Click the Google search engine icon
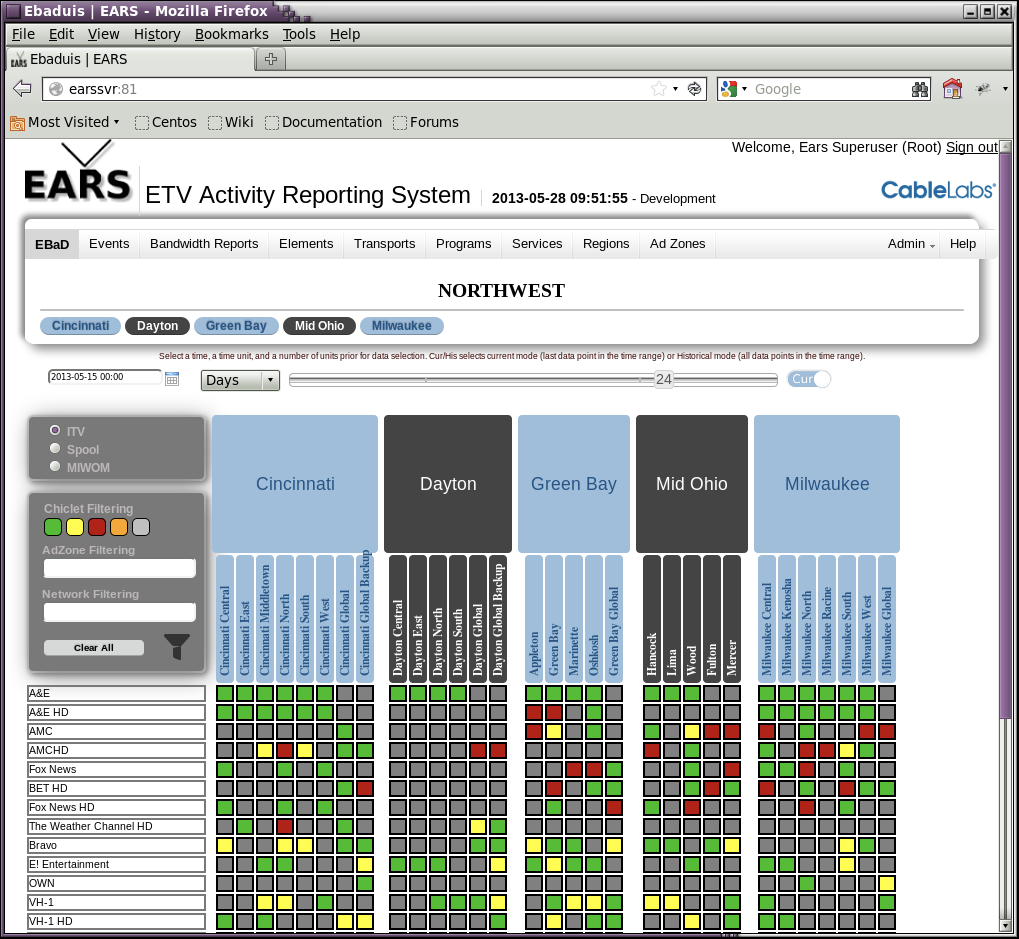The width and height of the screenshot is (1019, 939). pyautogui.click(x=729, y=89)
